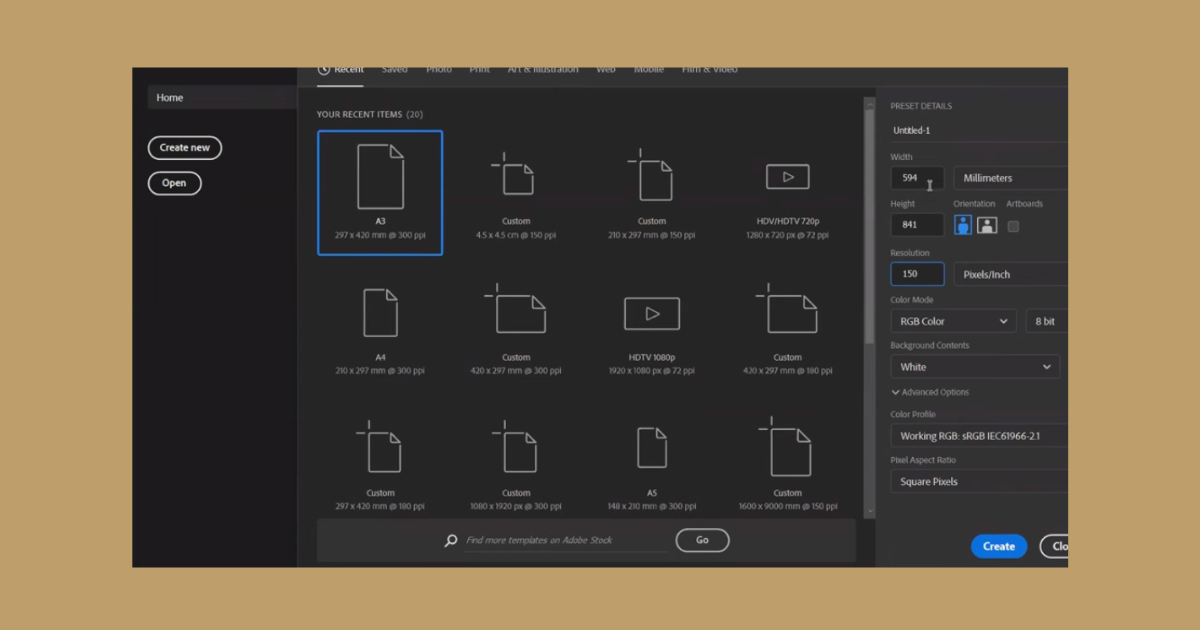Viewport: 1200px width, 630px height.
Task: Open the Working RGB color profile dropdown
Action: point(979,436)
